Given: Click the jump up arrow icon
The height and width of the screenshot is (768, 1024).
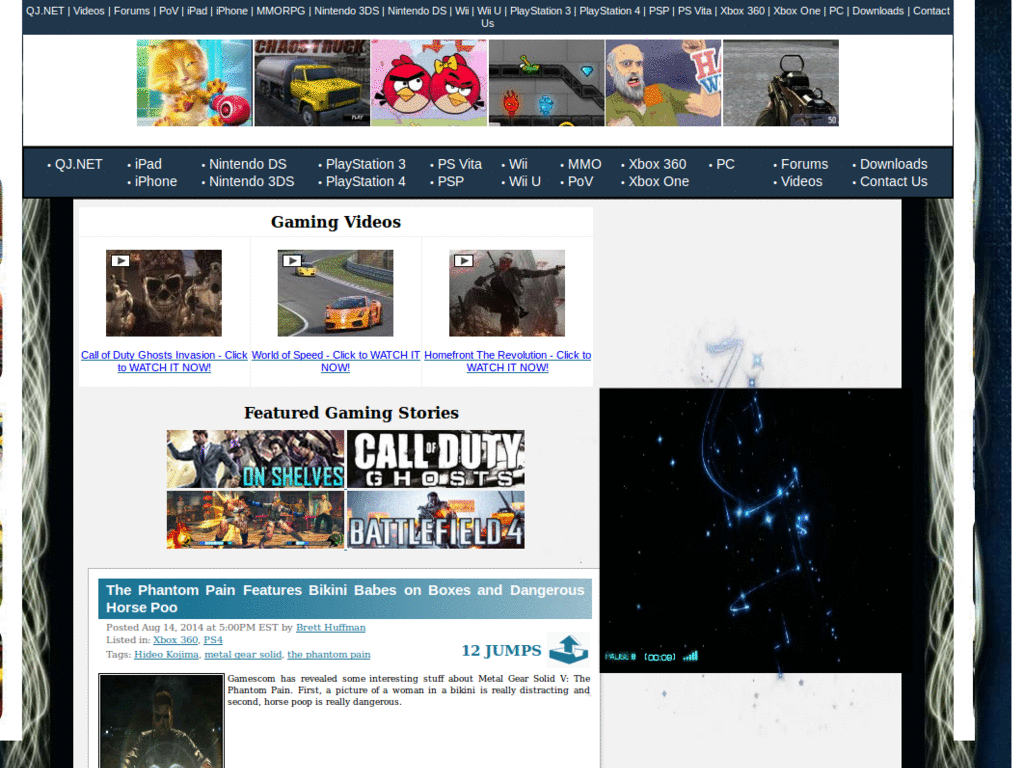Looking at the screenshot, I should pyautogui.click(x=568, y=649).
